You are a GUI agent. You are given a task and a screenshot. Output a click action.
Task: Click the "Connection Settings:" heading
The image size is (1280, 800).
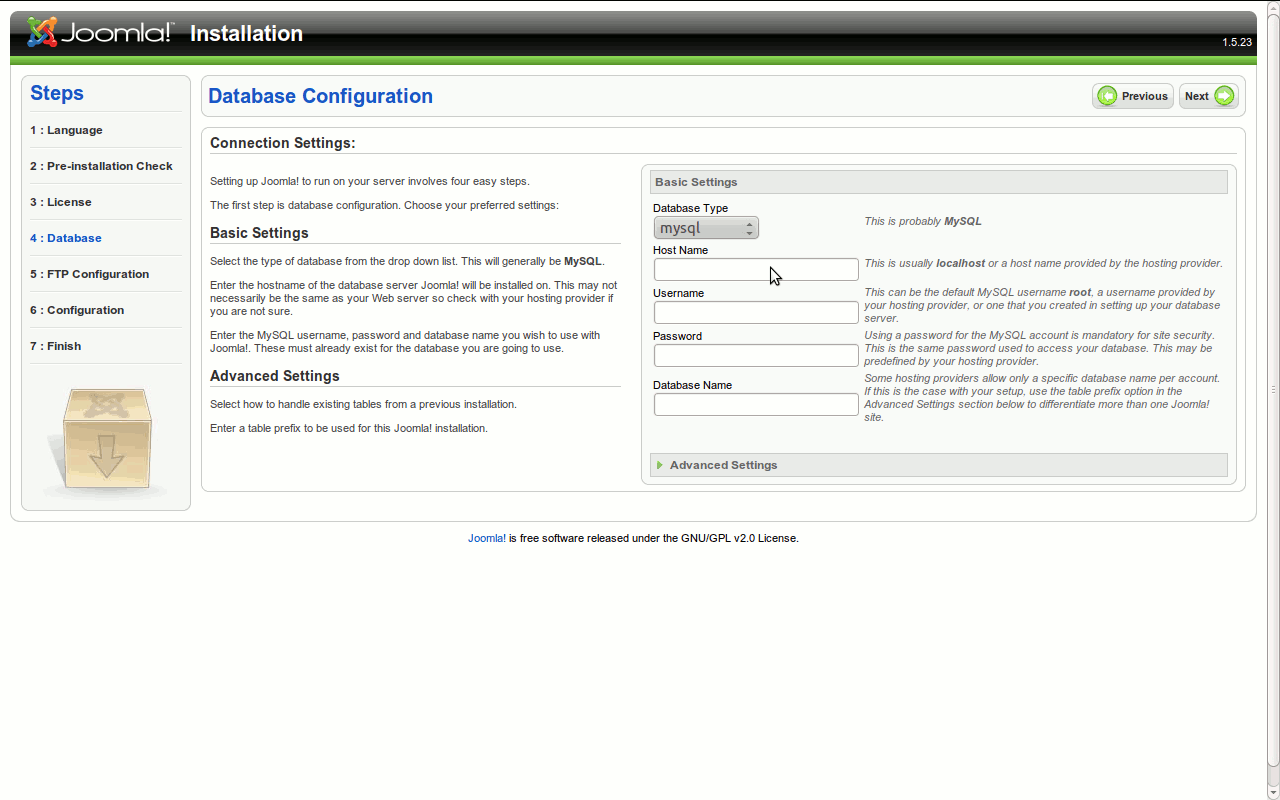pos(283,143)
